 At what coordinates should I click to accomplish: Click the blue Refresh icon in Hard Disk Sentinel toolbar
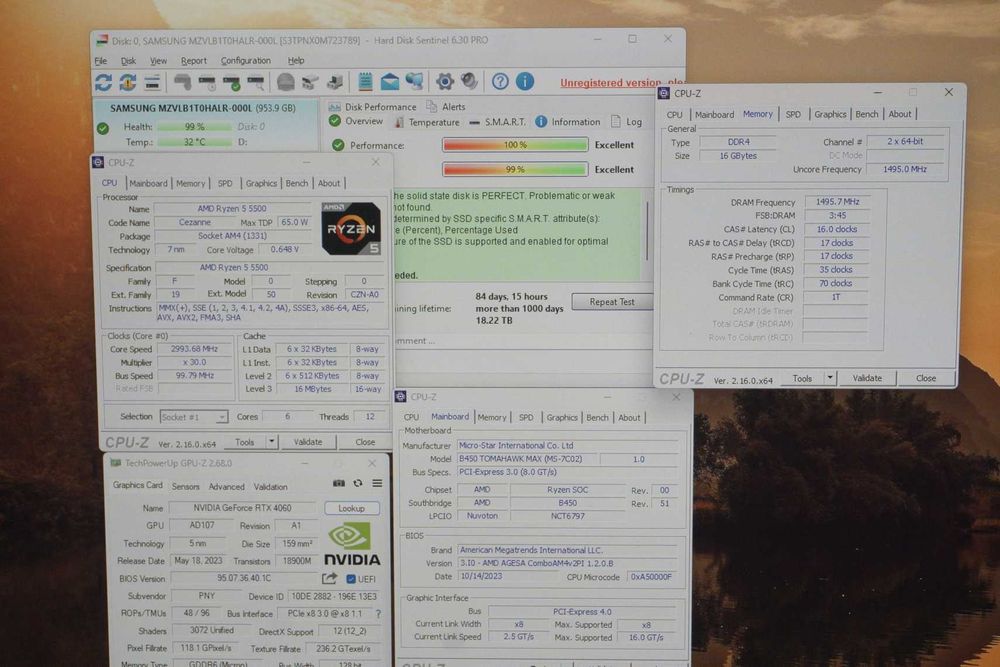pyautogui.click(x=103, y=82)
